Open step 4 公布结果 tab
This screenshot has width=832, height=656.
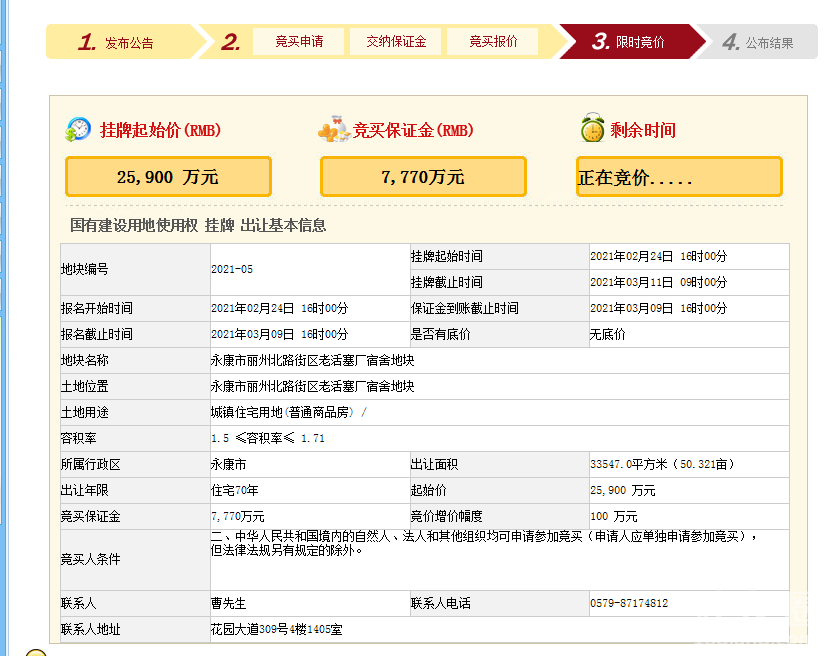(759, 43)
